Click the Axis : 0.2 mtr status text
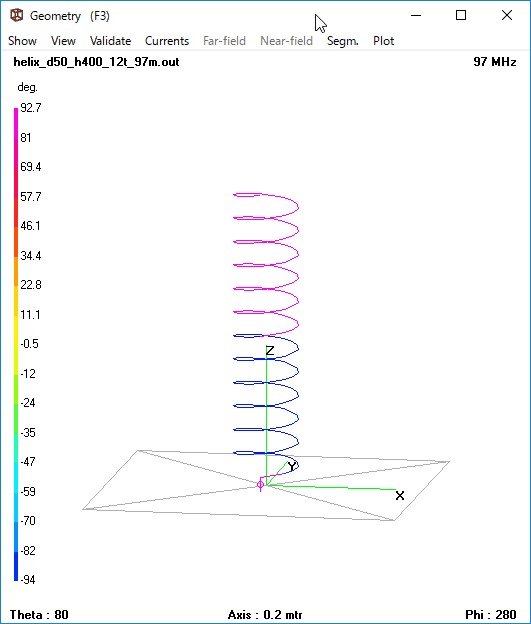This screenshot has height=624, width=531. (265, 614)
